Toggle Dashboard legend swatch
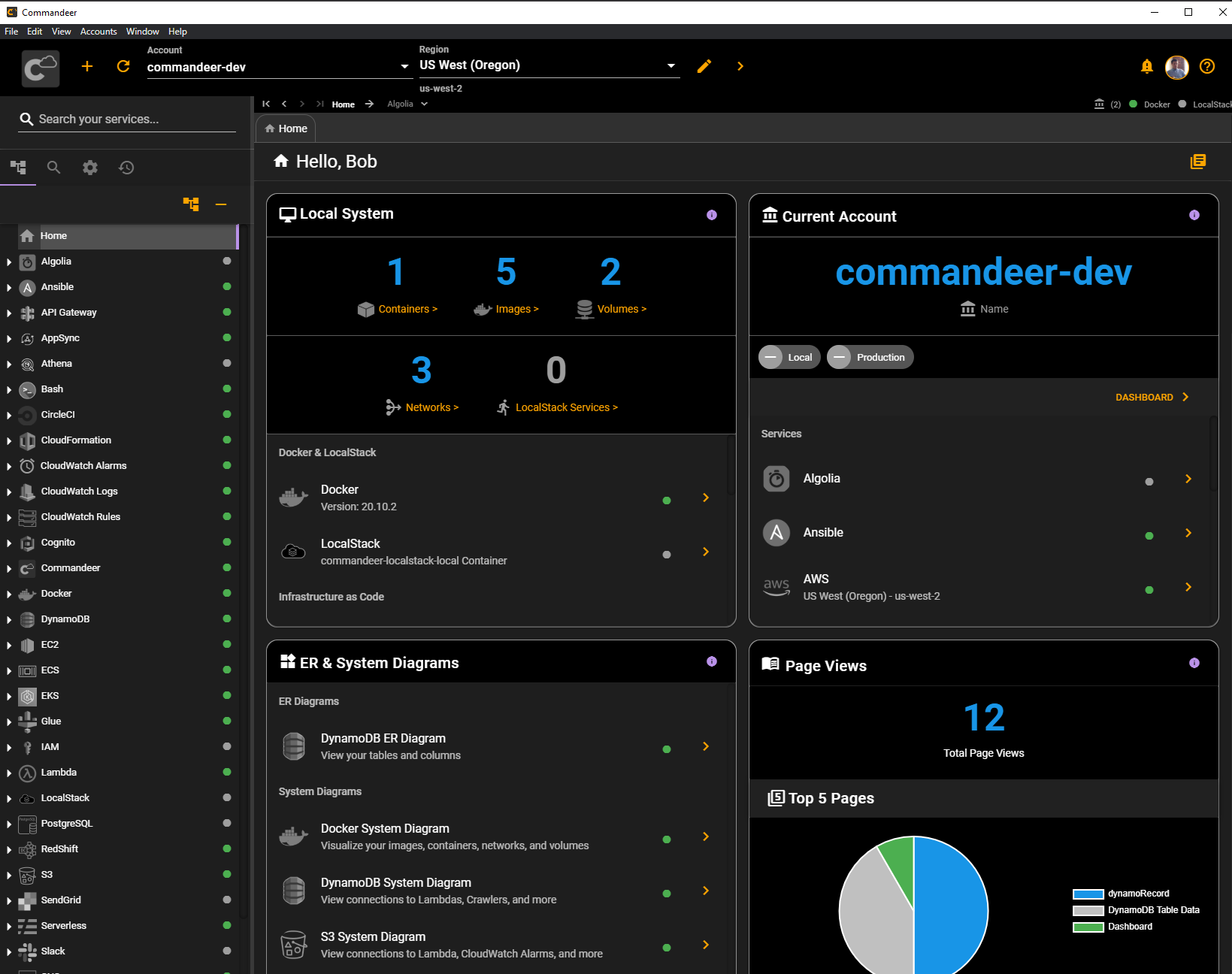Image resolution: width=1232 pixels, height=974 pixels. (1088, 927)
